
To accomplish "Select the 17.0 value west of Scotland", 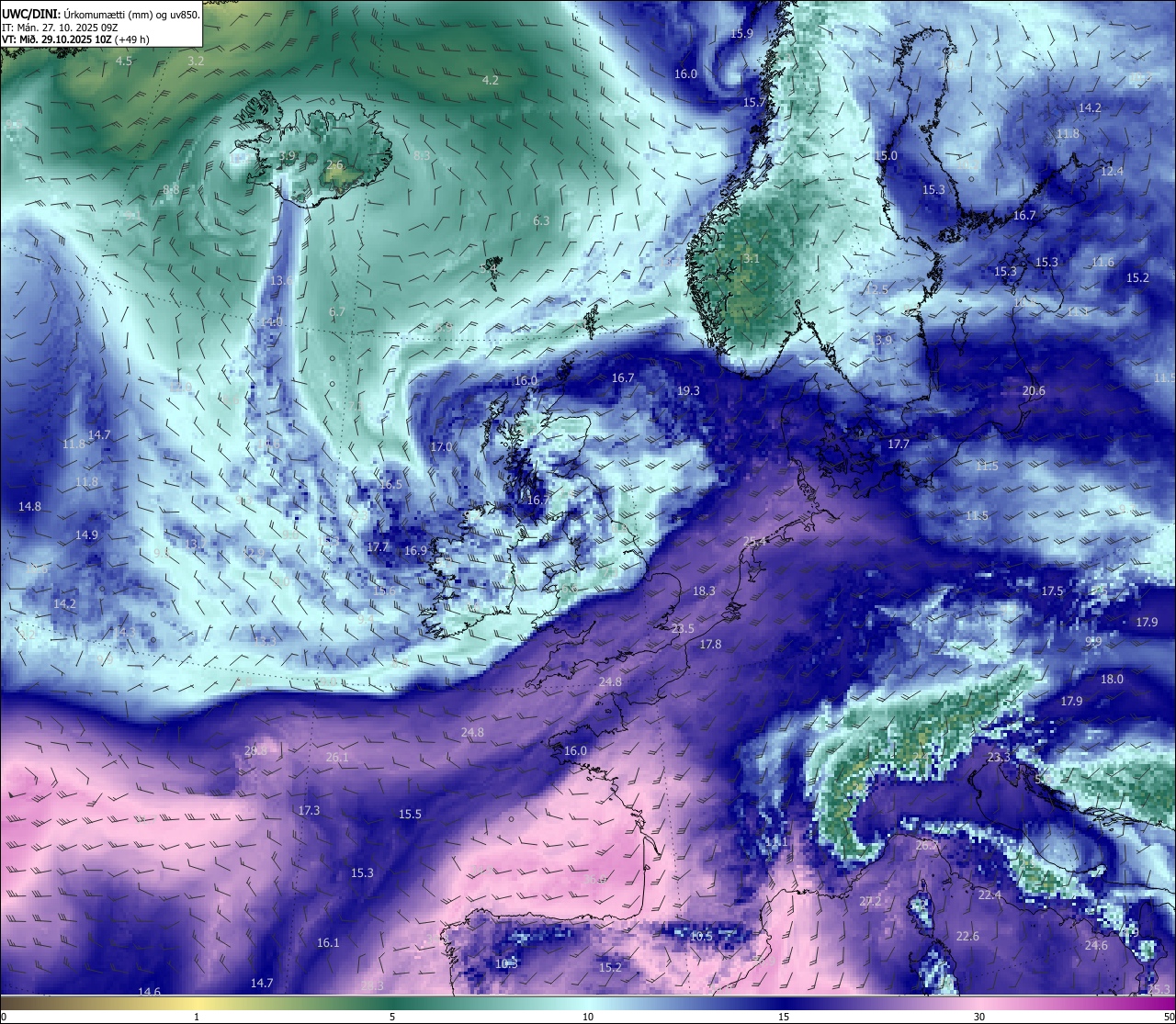I will [442, 446].
